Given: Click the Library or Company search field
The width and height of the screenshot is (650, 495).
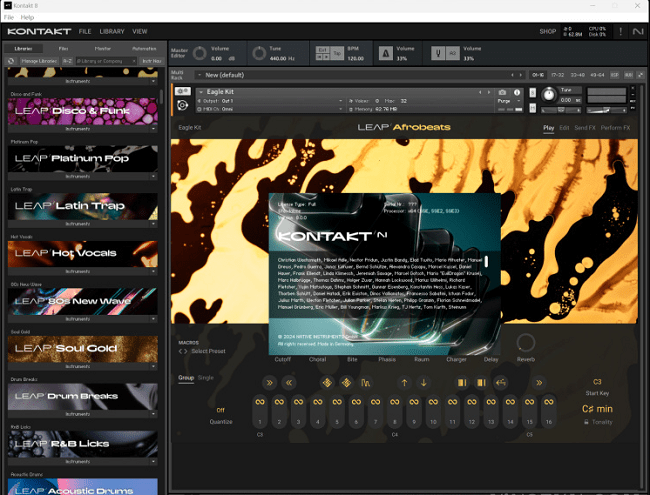Looking at the screenshot, I should [x=104, y=61].
